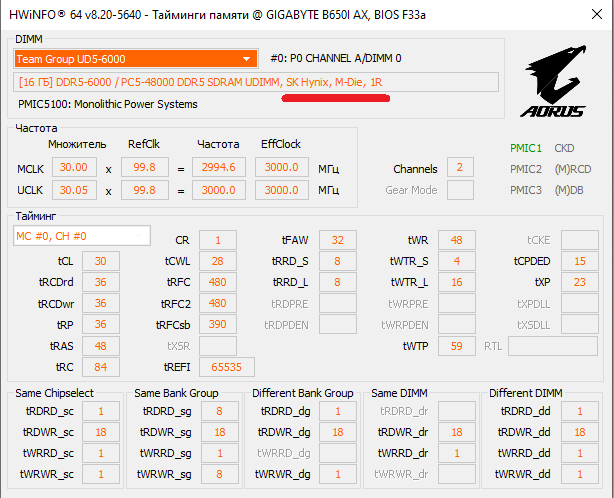
Task: Click the tCPDED value 15
Action: point(580,261)
